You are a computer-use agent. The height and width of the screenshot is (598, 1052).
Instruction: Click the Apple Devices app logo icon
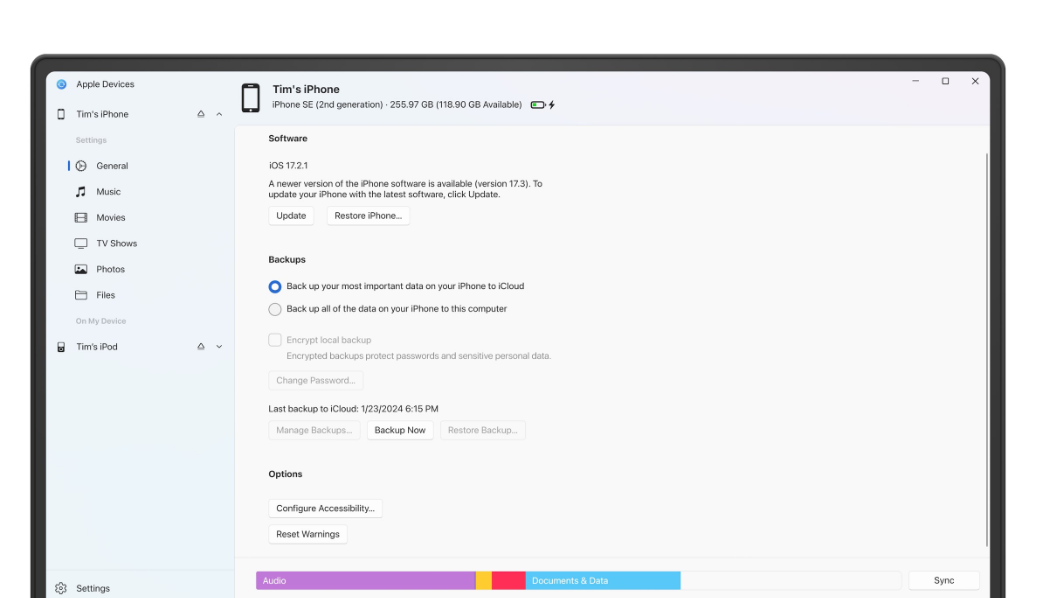click(x=62, y=84)
